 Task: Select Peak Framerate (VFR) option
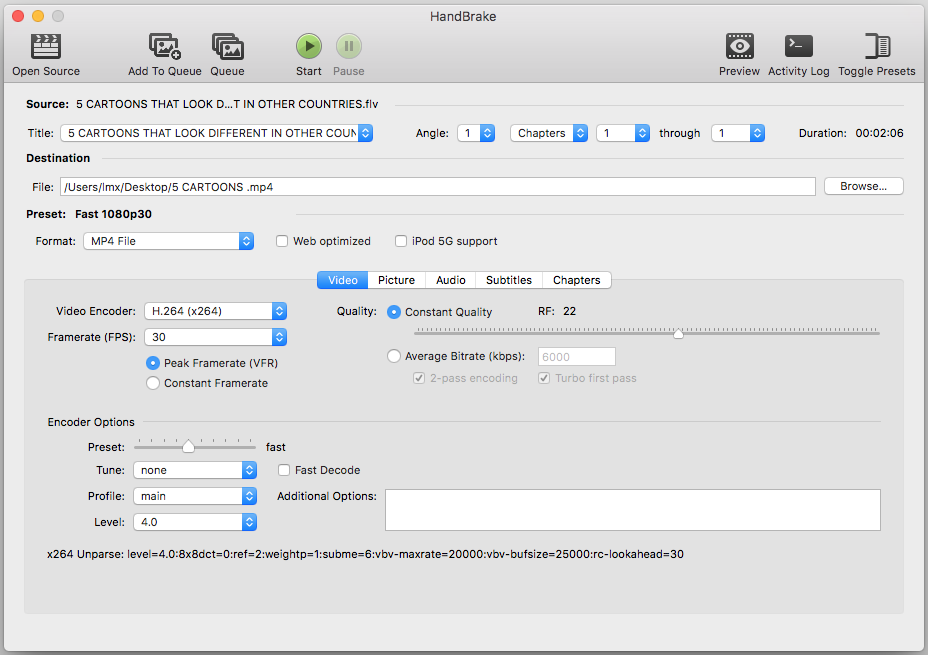[153, 363]
